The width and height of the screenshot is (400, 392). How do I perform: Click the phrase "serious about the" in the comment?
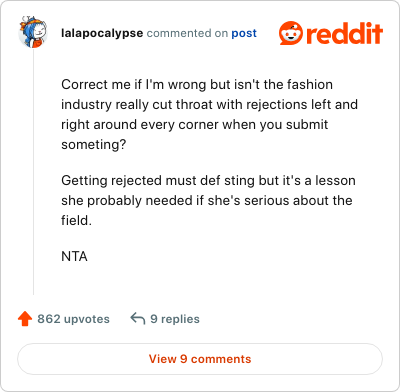click(x=298, y=200)
